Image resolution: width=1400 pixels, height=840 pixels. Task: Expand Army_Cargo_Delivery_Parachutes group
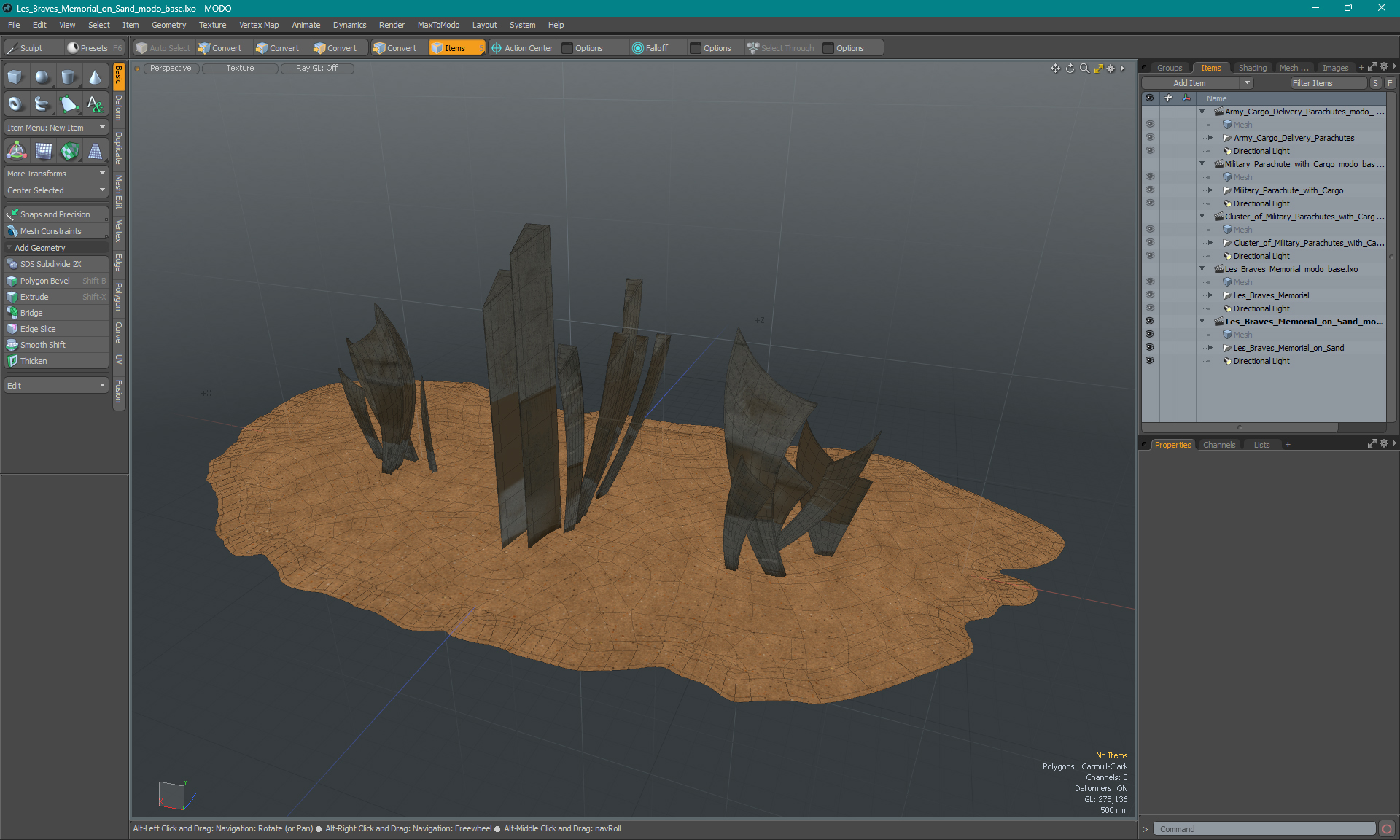tap(1211, 138)
